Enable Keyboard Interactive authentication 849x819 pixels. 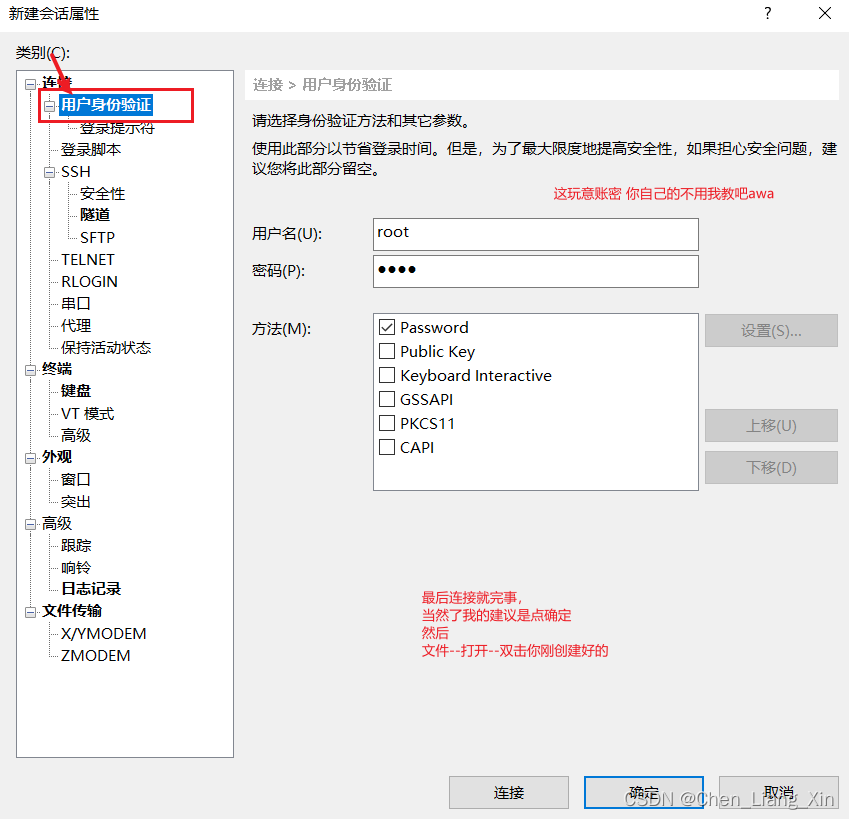click(x=388, y=375)
